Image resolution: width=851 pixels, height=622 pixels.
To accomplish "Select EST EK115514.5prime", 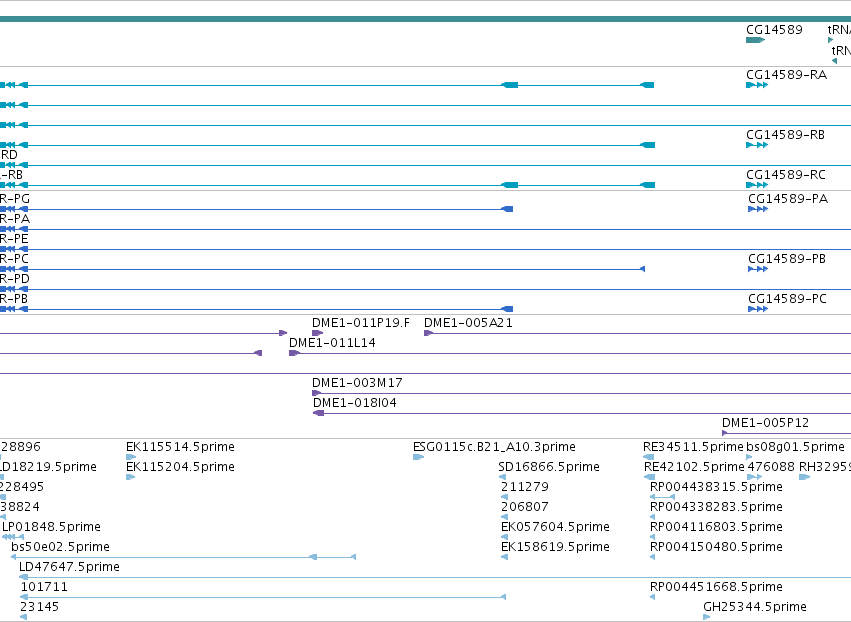I will click(180, 447).
